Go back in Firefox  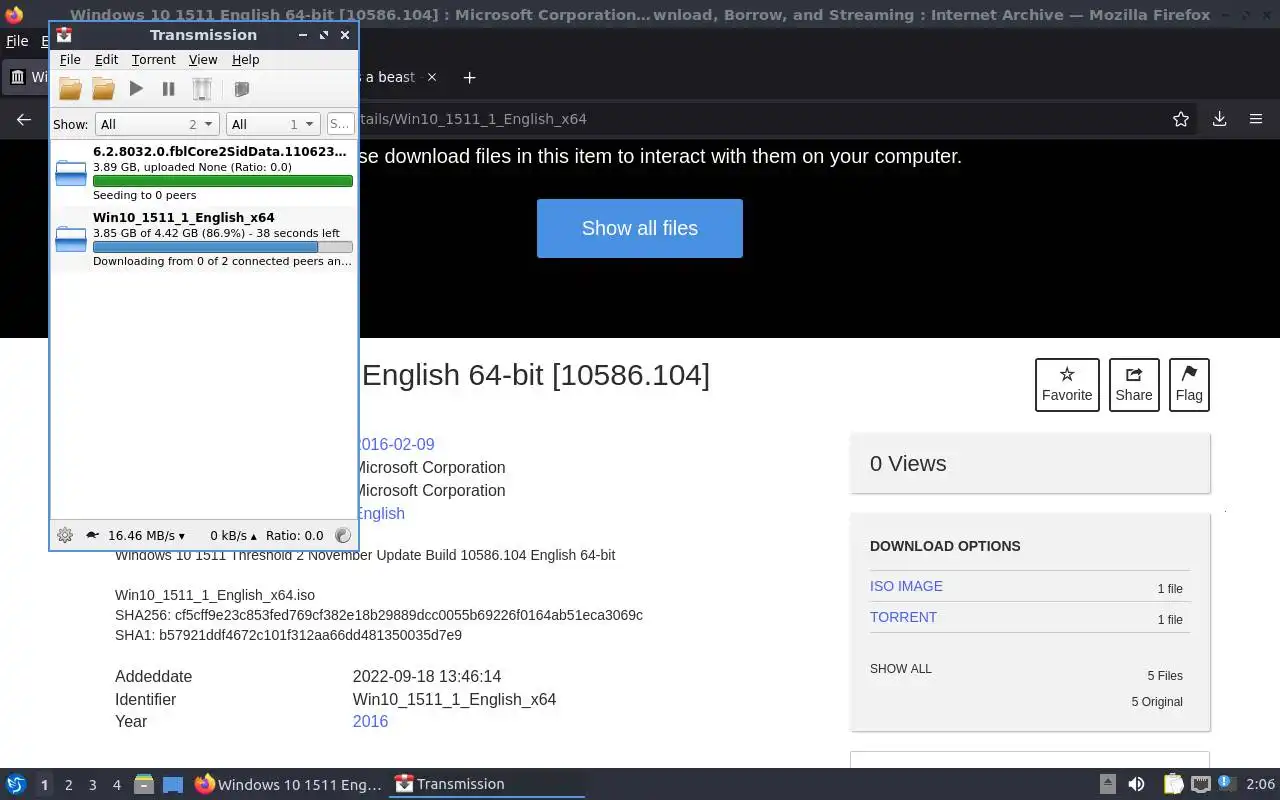coord(24,119)
